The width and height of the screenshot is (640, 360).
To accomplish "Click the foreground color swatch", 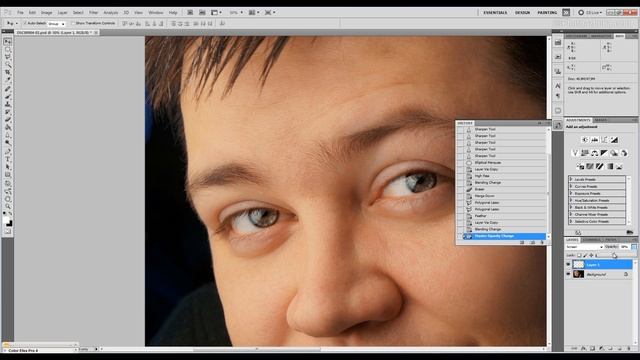I will coord(6,220).
